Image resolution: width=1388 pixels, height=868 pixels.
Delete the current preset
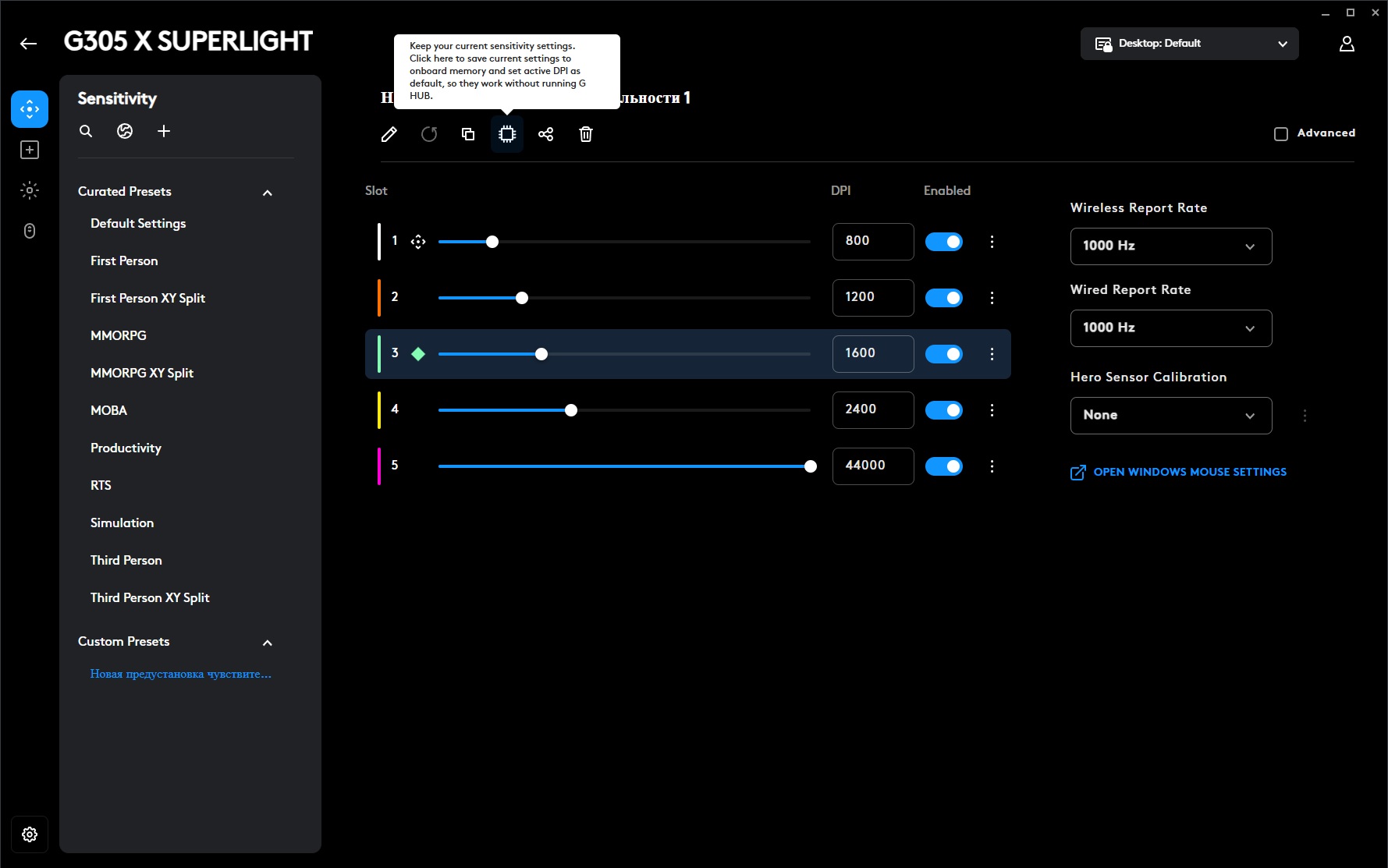pyautogui.click(x=586, y=134)
